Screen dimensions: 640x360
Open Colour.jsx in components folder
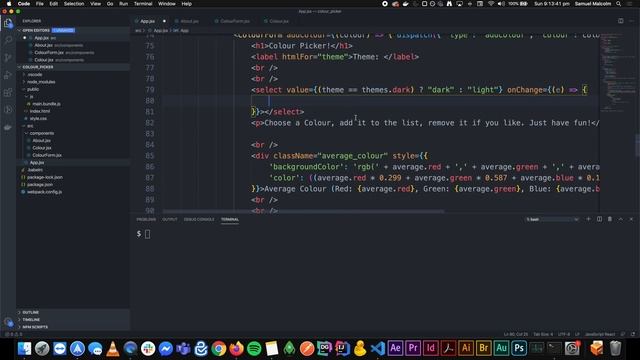pos(42,148)
